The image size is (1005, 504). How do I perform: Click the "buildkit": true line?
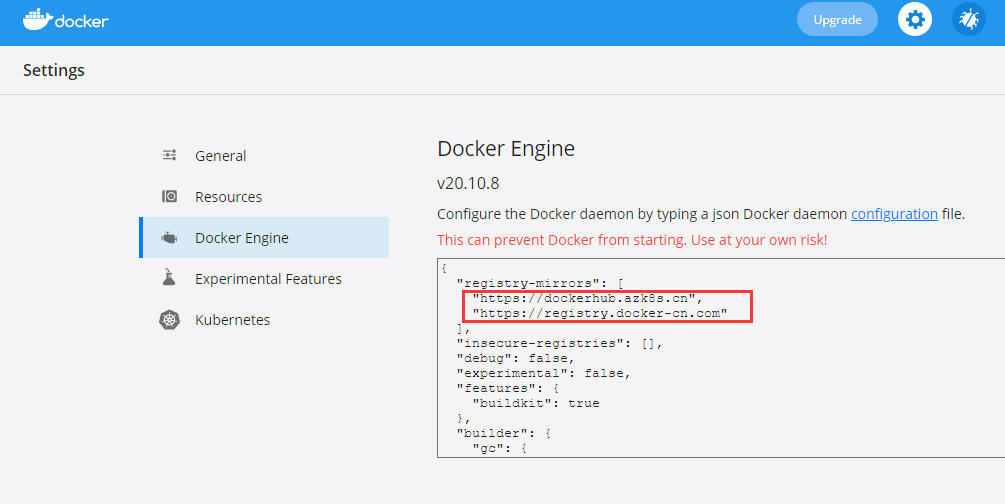pyautogui.click(x=536, y=403)
